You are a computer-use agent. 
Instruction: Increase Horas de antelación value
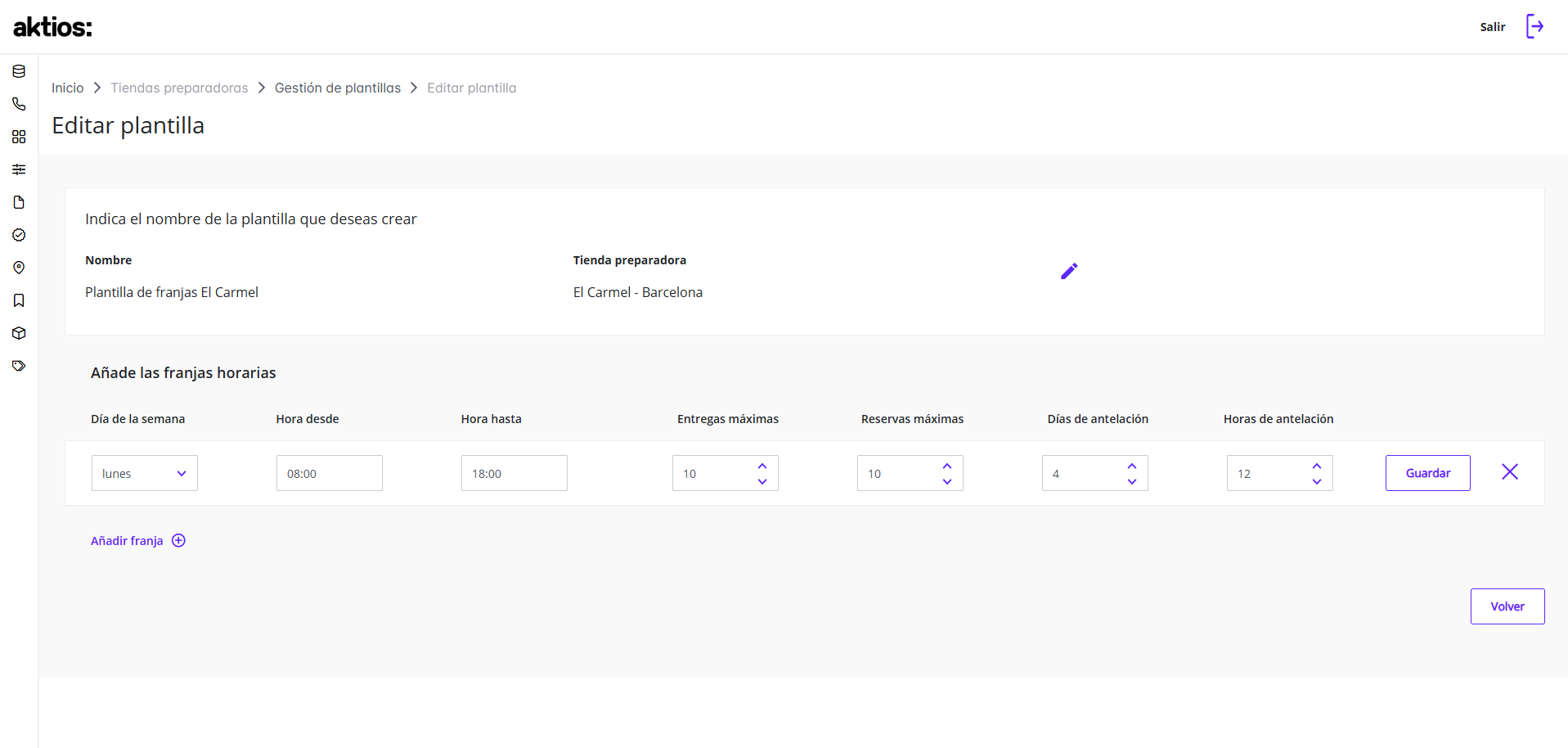click(x=1317, y=466)
